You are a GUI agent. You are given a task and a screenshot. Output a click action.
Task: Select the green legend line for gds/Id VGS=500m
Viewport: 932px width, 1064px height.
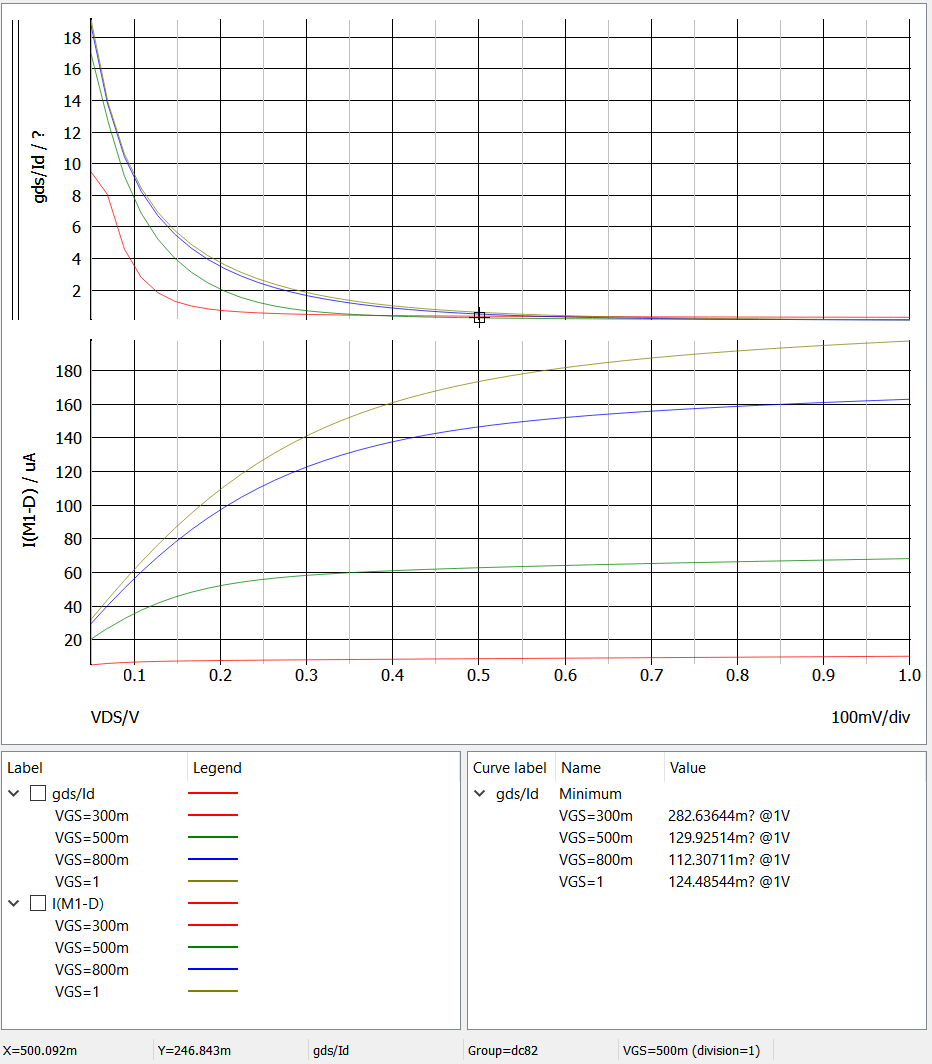(x=214, y=838)
